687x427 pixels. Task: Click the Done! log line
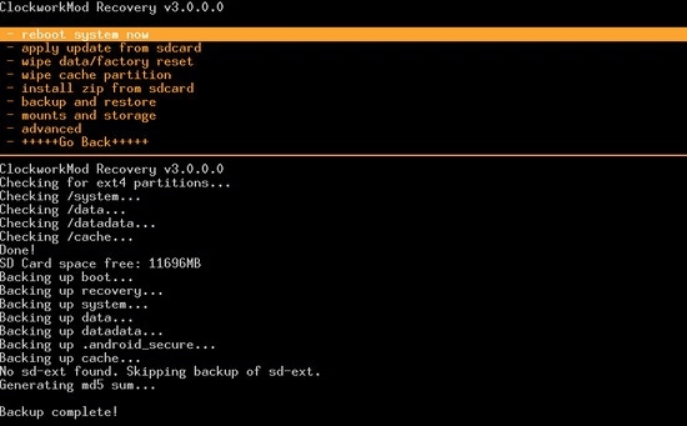pyautogui.click(x=17, y=250)
